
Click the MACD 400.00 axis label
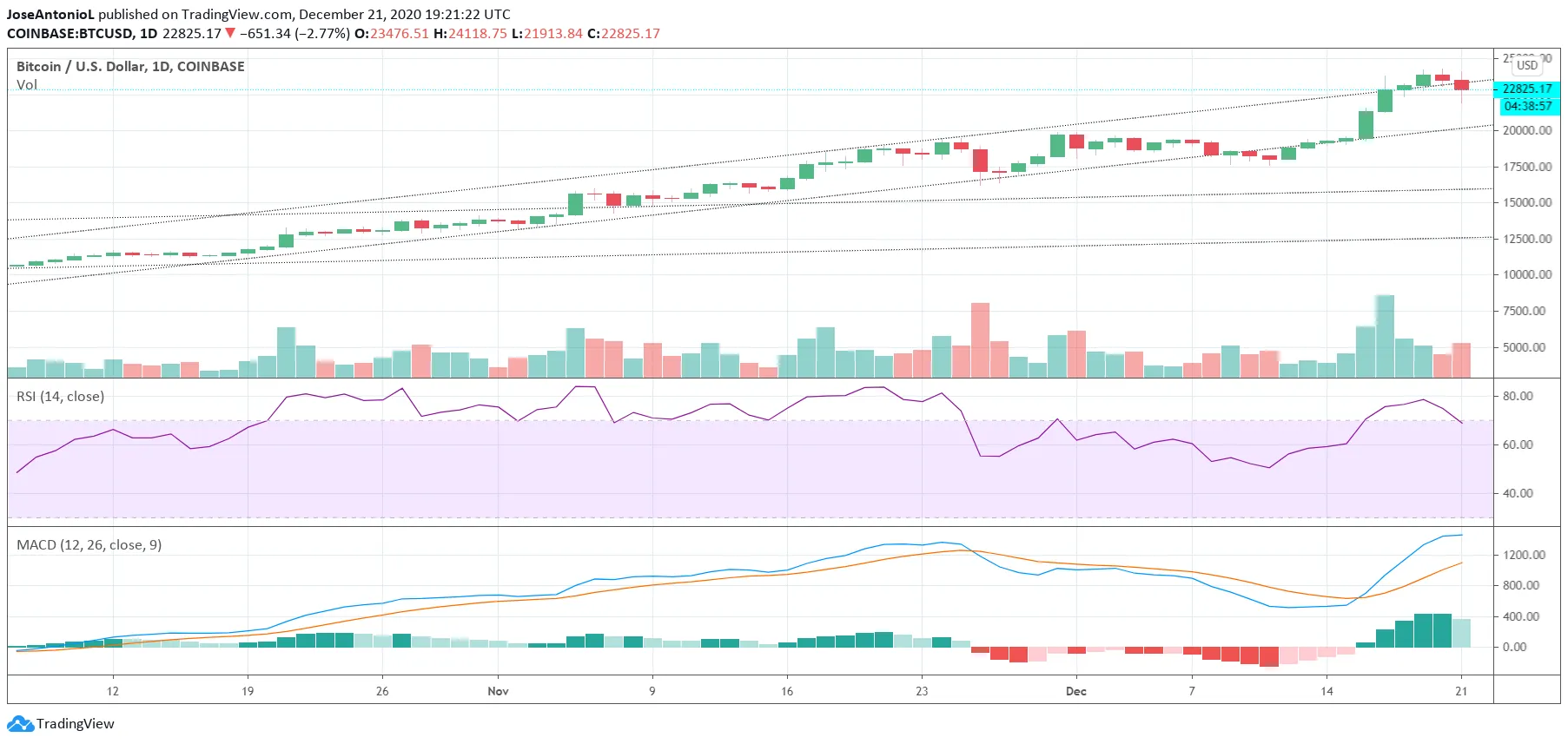point(1521,616)
